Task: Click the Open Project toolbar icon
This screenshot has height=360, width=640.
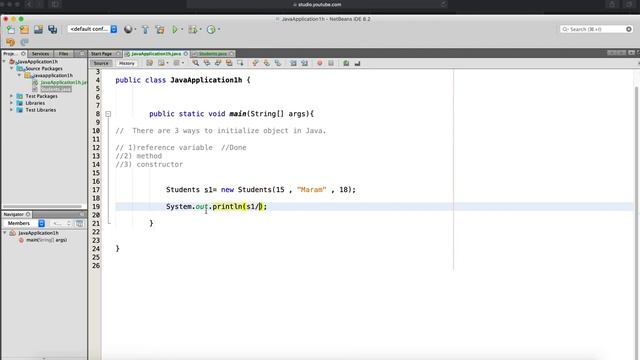Action: 38,29
